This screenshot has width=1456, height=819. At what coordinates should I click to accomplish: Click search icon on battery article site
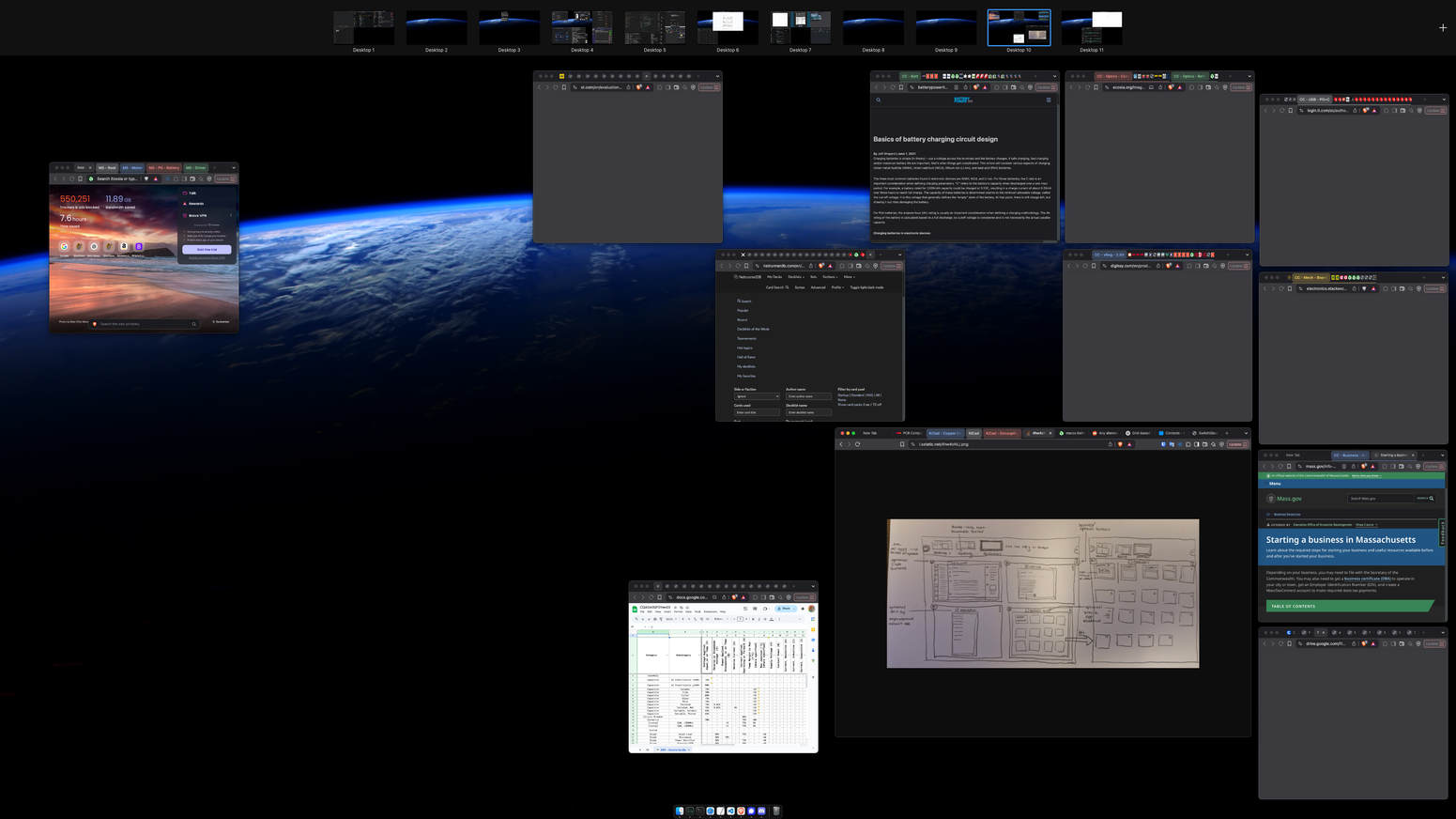[879, 100]
